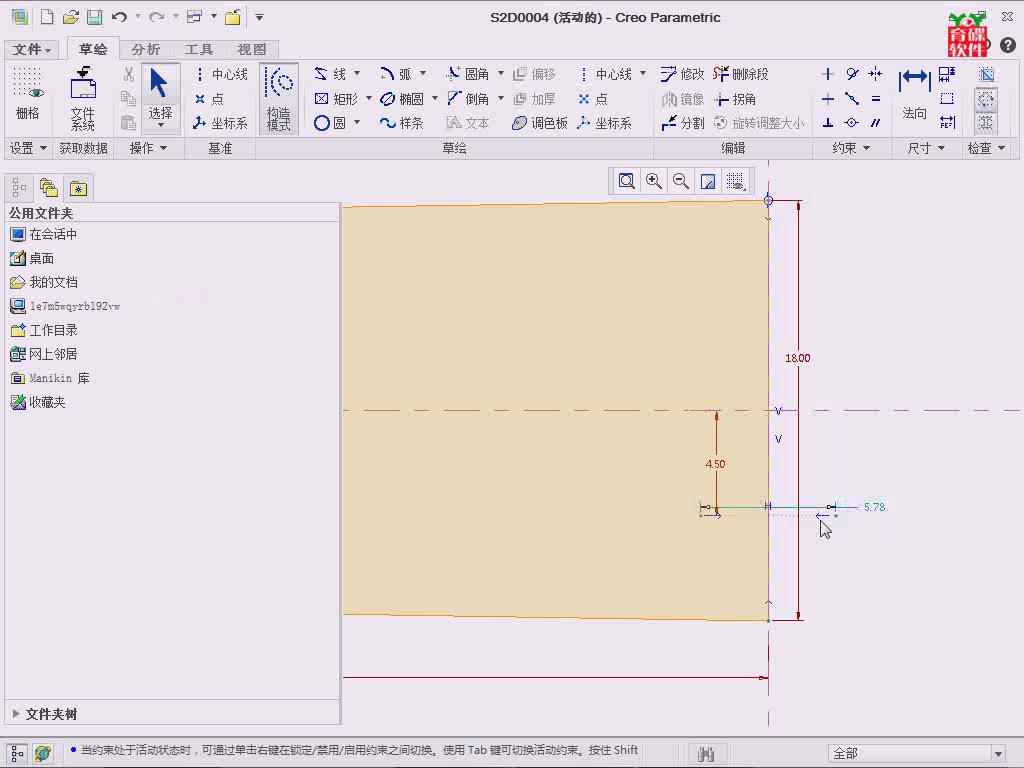Open the File (文件) menu
The image size is (1024, 768).
coord(31,50)
